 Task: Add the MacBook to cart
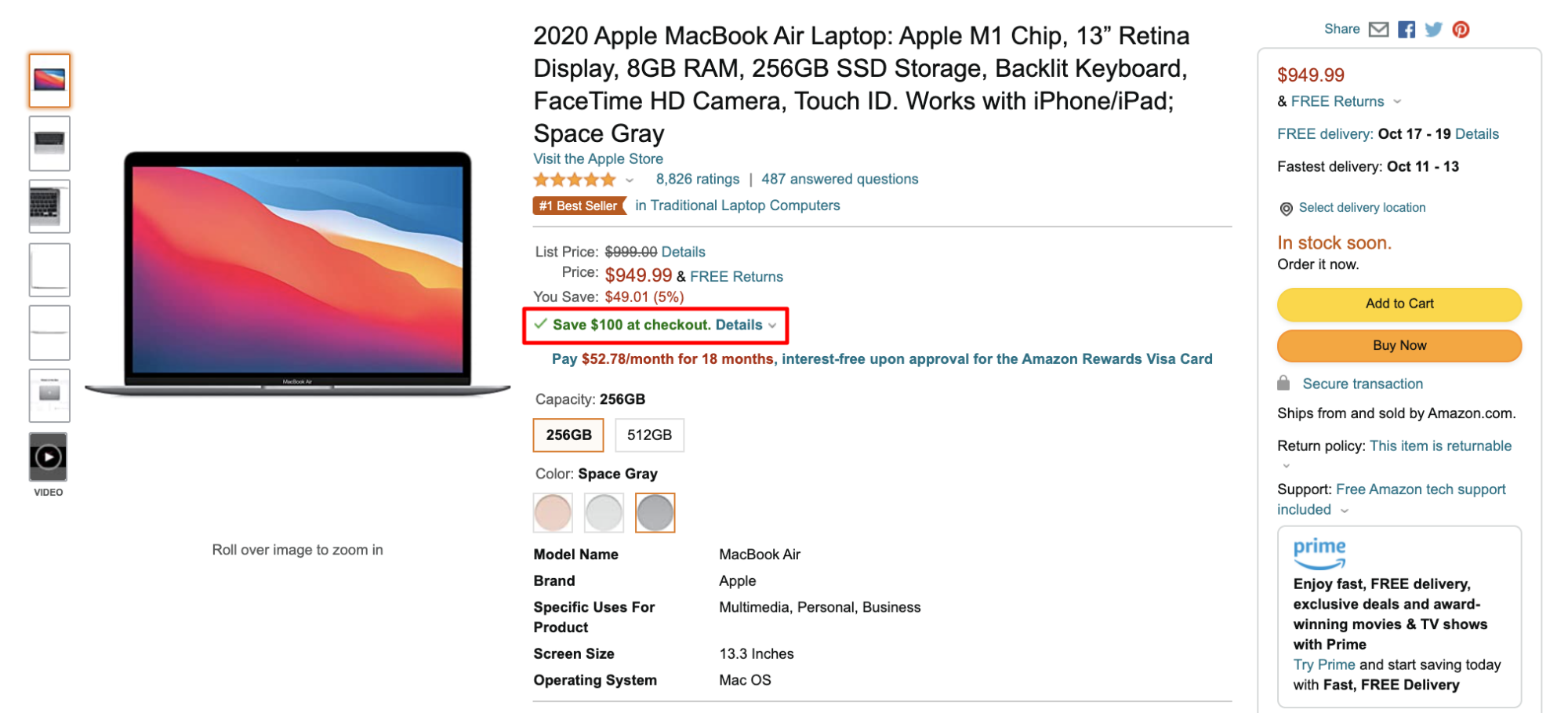pyautogui.click(x=1399, y=304)
